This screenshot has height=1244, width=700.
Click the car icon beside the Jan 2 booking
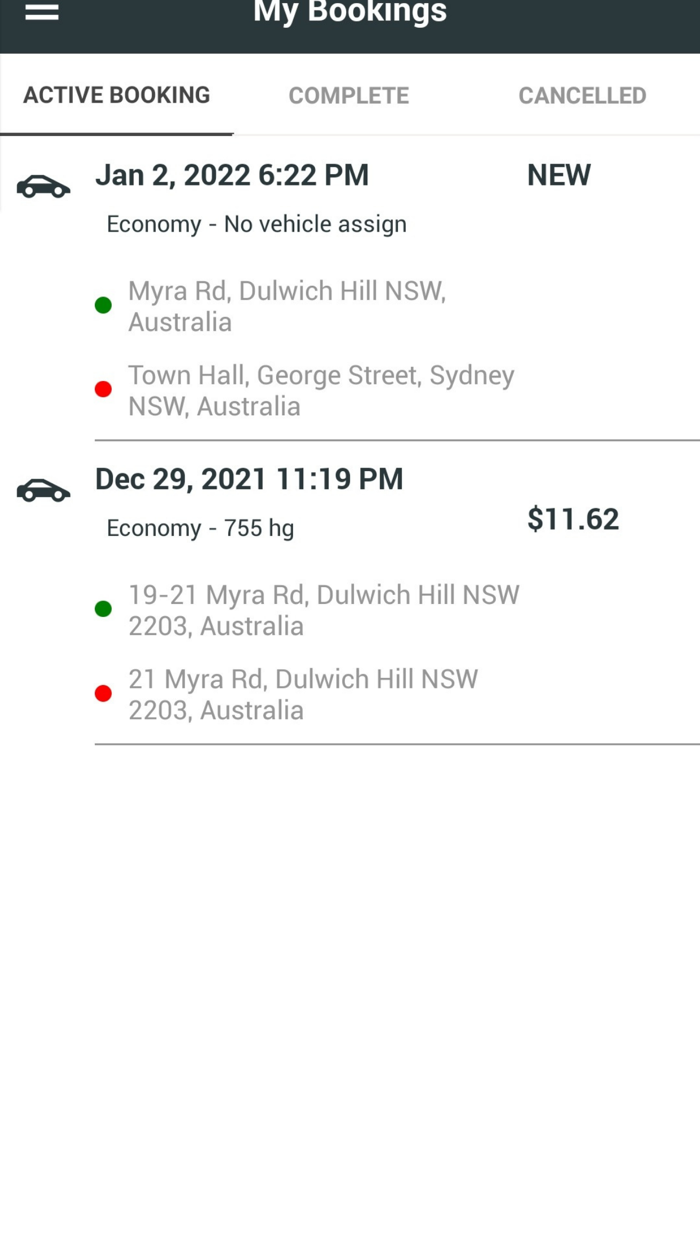43,186
